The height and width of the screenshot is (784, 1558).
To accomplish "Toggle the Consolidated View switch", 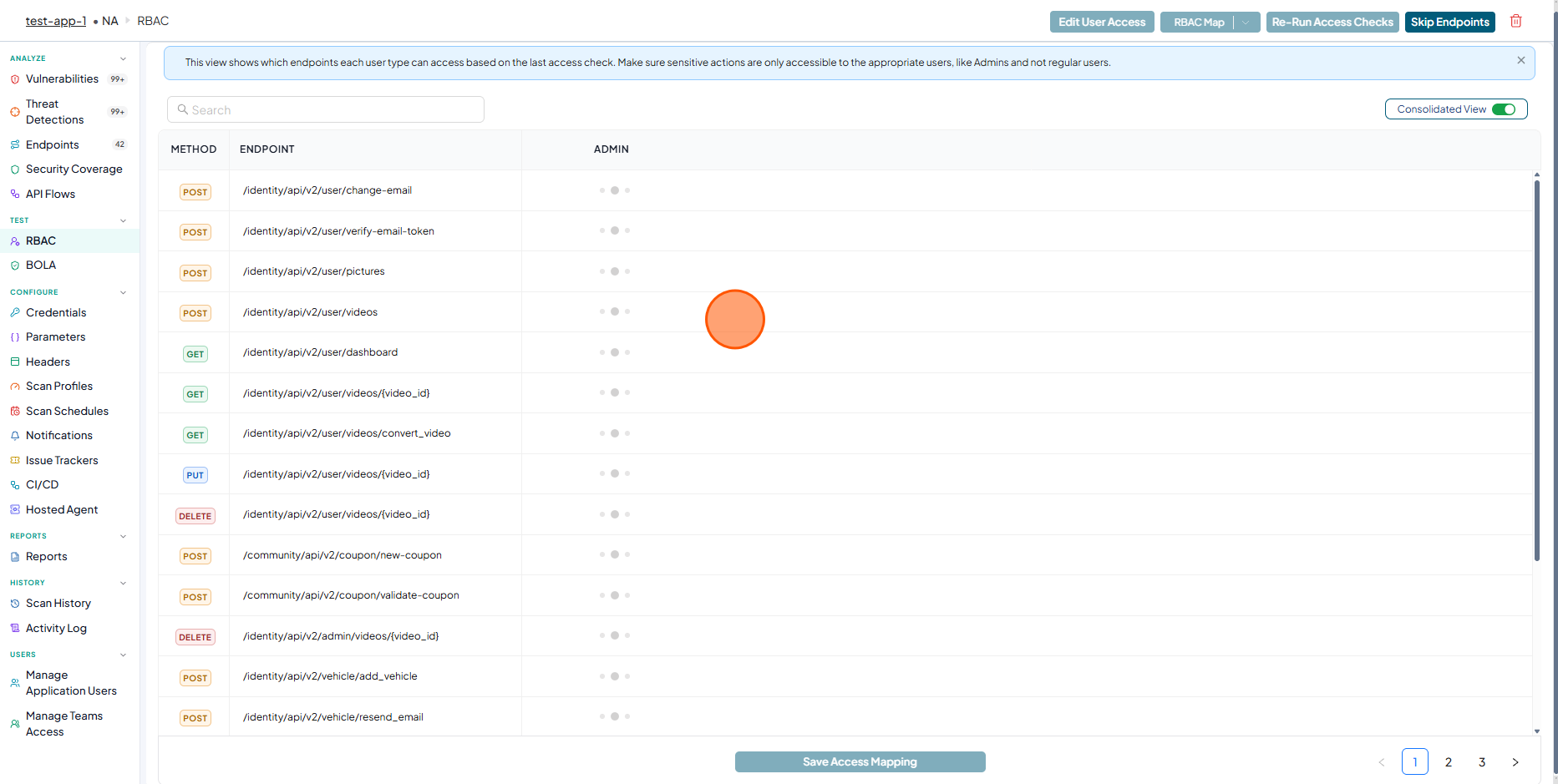I will click(x=1504, y=109).
